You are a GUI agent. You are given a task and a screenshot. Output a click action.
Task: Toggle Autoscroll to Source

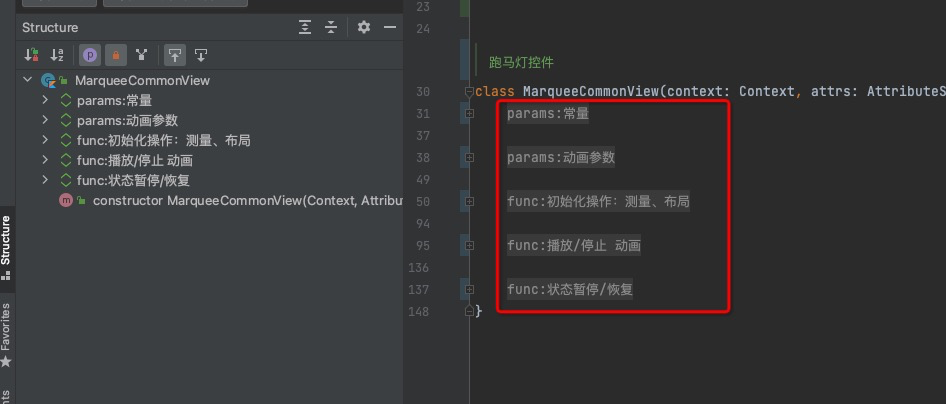click(x=175, y=55)
